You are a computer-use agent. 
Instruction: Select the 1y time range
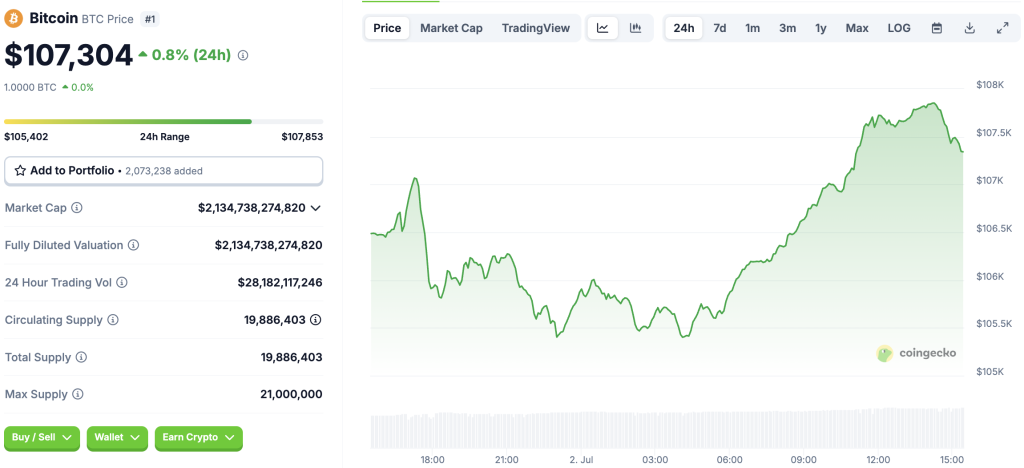(x=821, y=28)
